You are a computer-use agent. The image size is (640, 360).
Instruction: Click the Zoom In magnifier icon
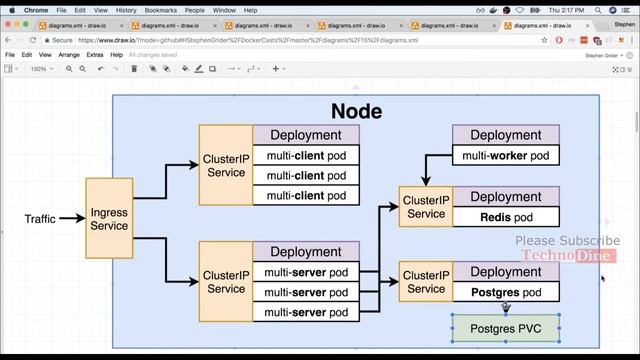coord(69,69)
